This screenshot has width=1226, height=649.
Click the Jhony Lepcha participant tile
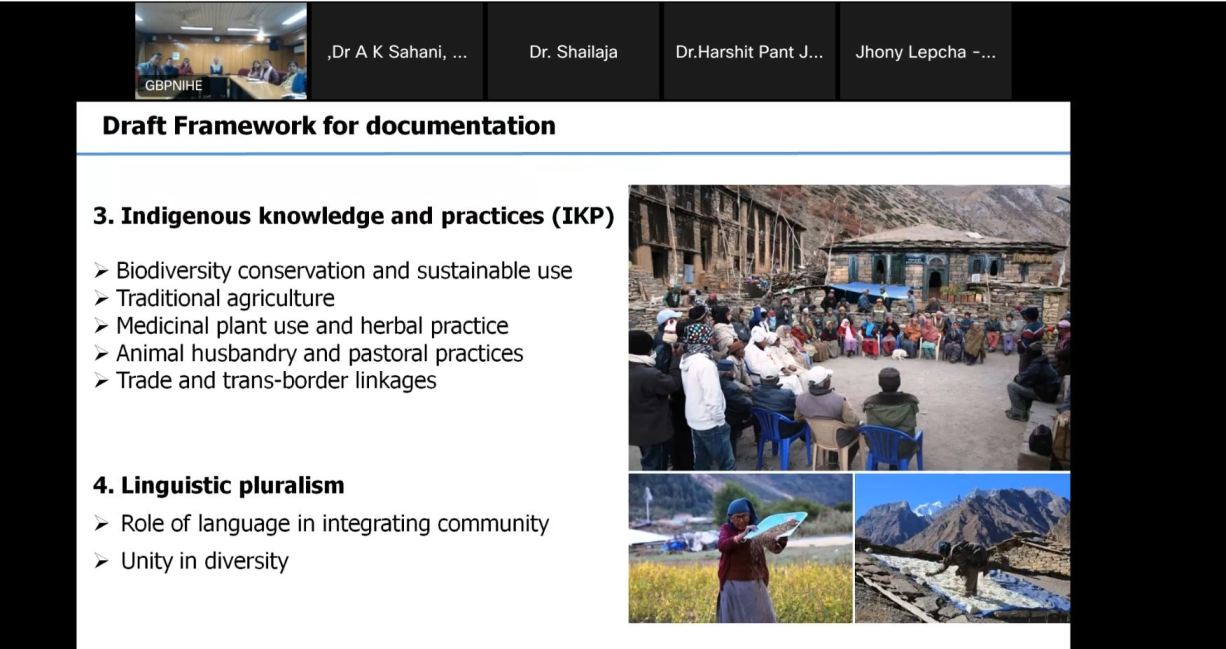pos(925,52)
